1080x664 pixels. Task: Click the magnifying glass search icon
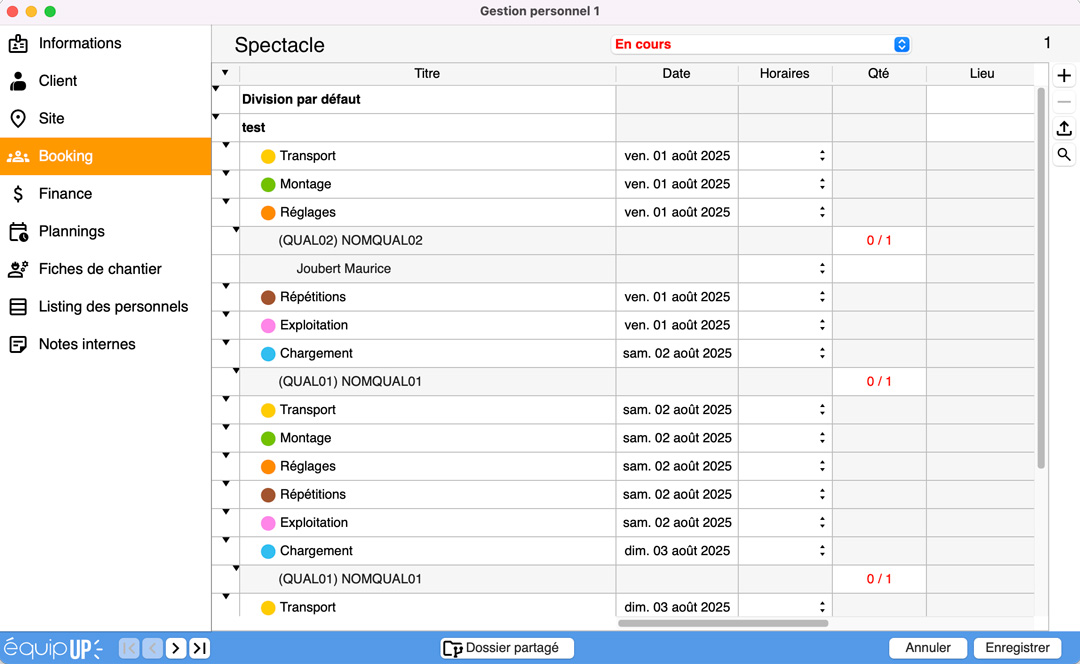point(1064,154)
